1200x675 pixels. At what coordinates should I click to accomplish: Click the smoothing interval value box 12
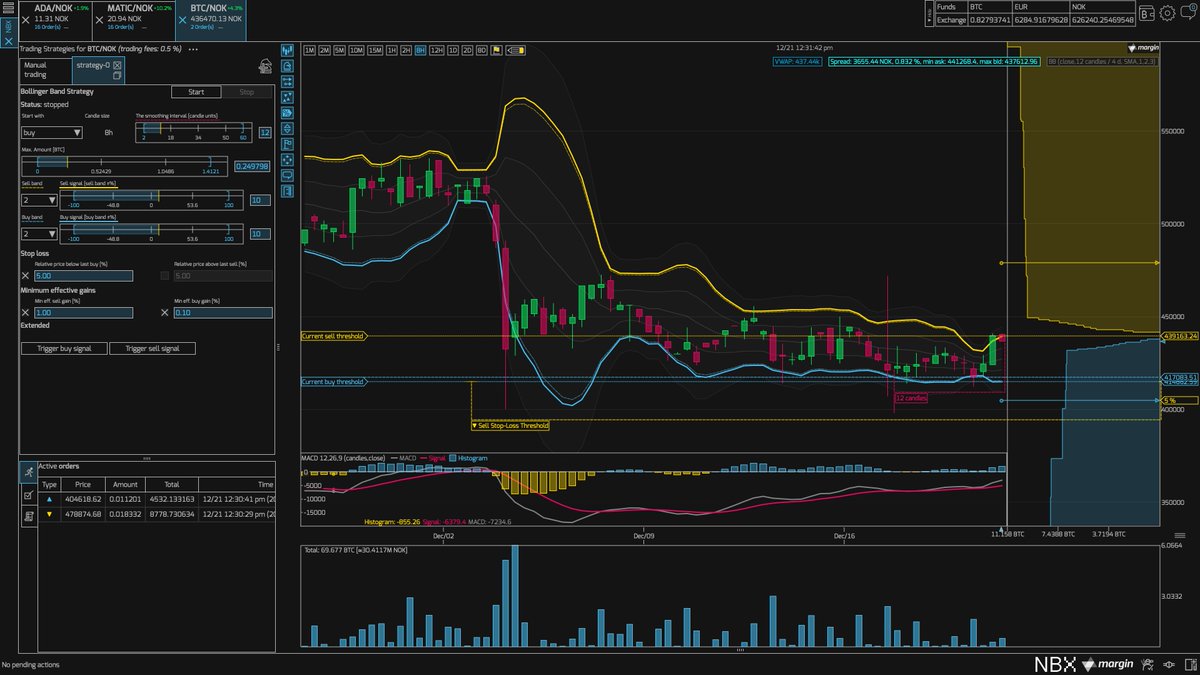pos(264,132)
